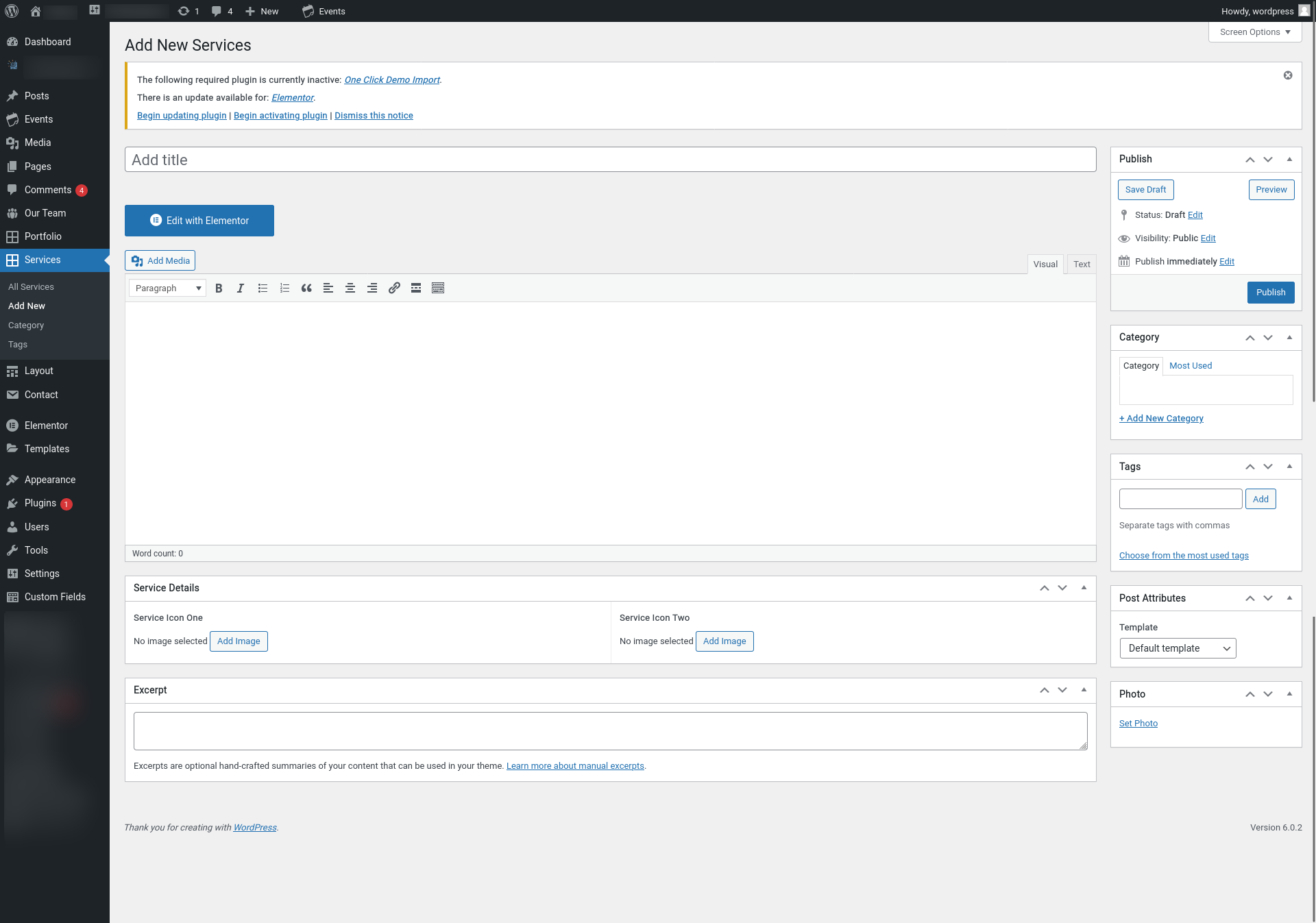Switch editor to Text tab
Viewport: 1316px width, 923px height.
click(1082, 264)
